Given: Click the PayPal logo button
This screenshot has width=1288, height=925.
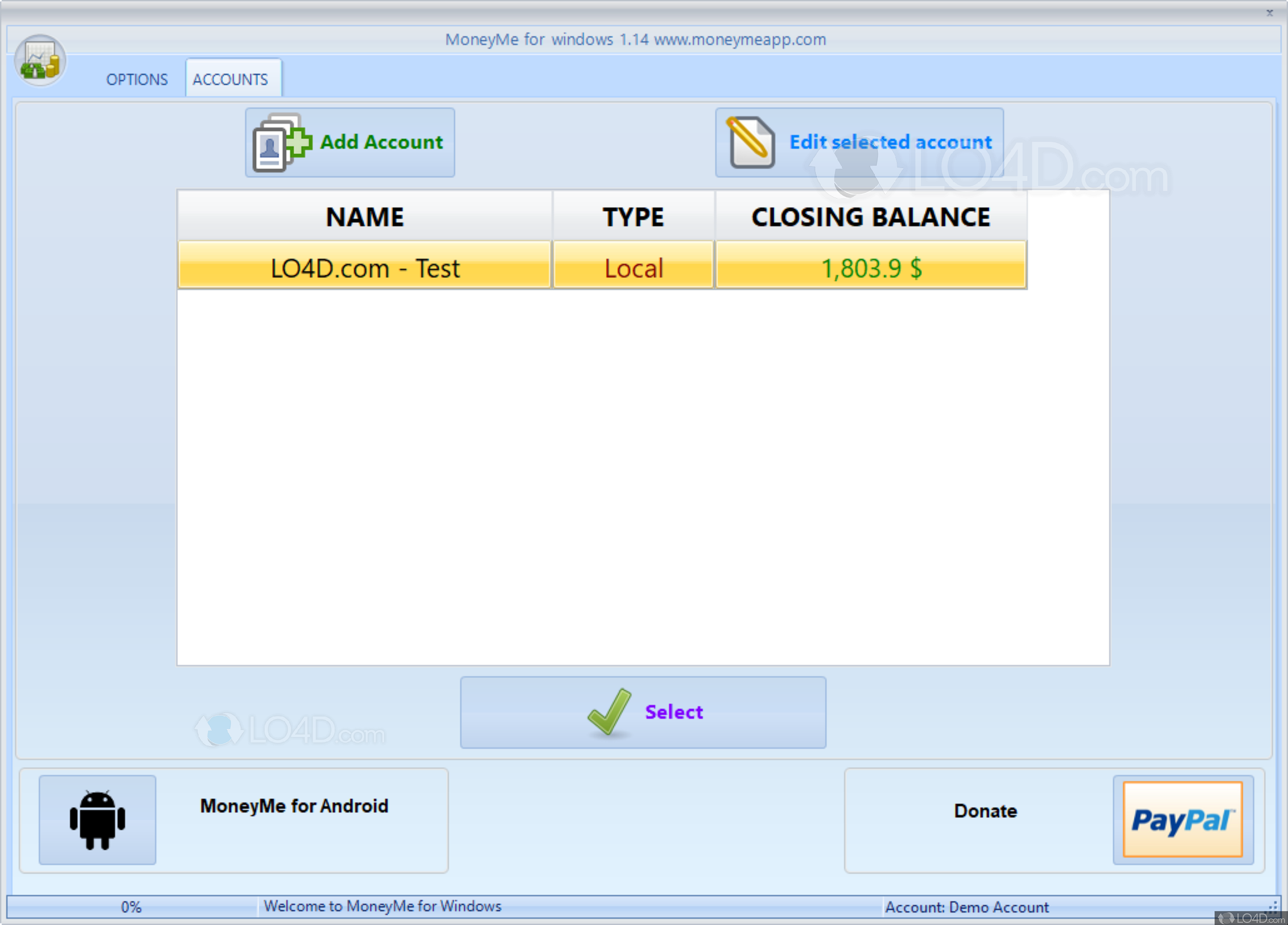Looking at the screenshot, I should [x=1182, y=819].
